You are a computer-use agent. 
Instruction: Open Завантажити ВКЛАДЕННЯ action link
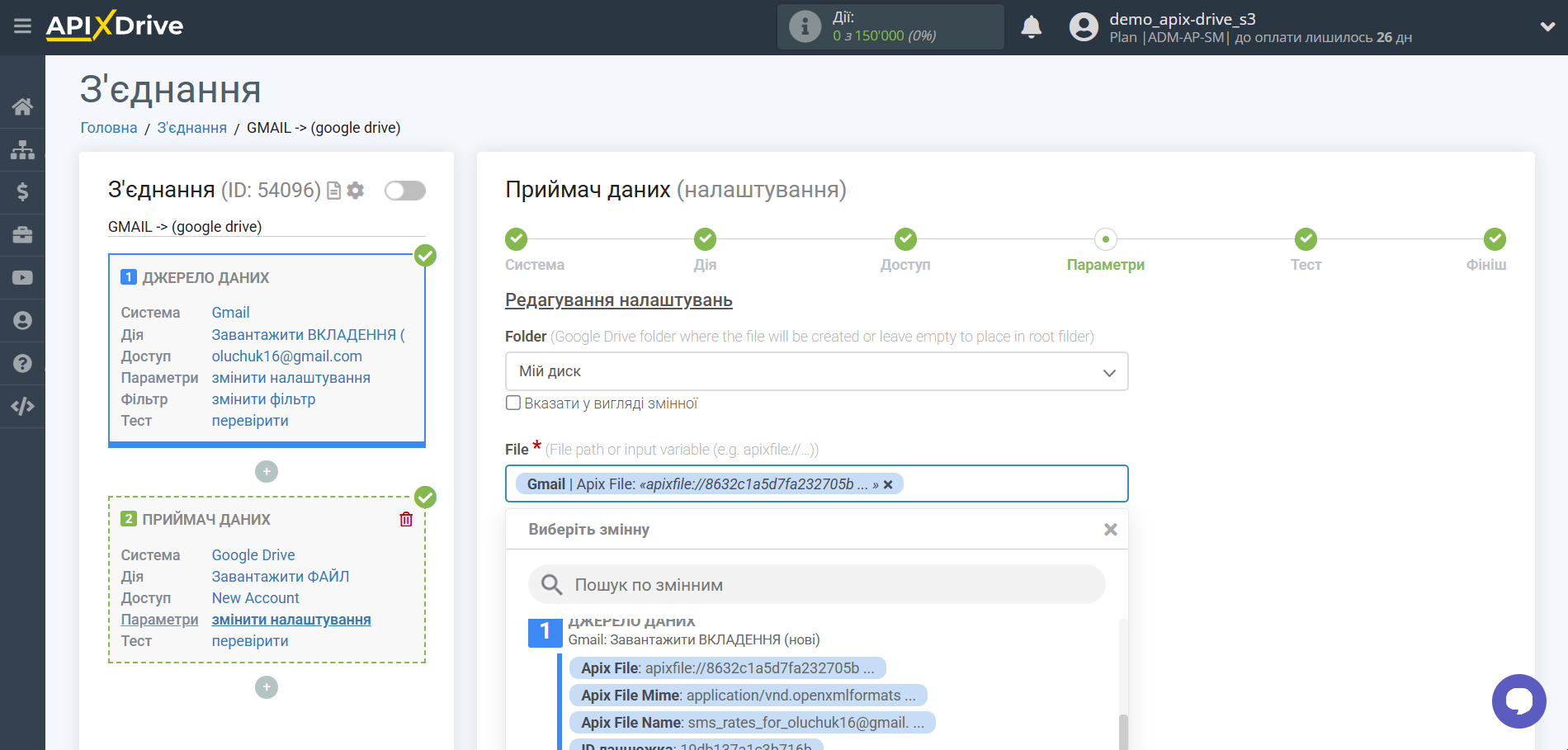tap(308, 335)
